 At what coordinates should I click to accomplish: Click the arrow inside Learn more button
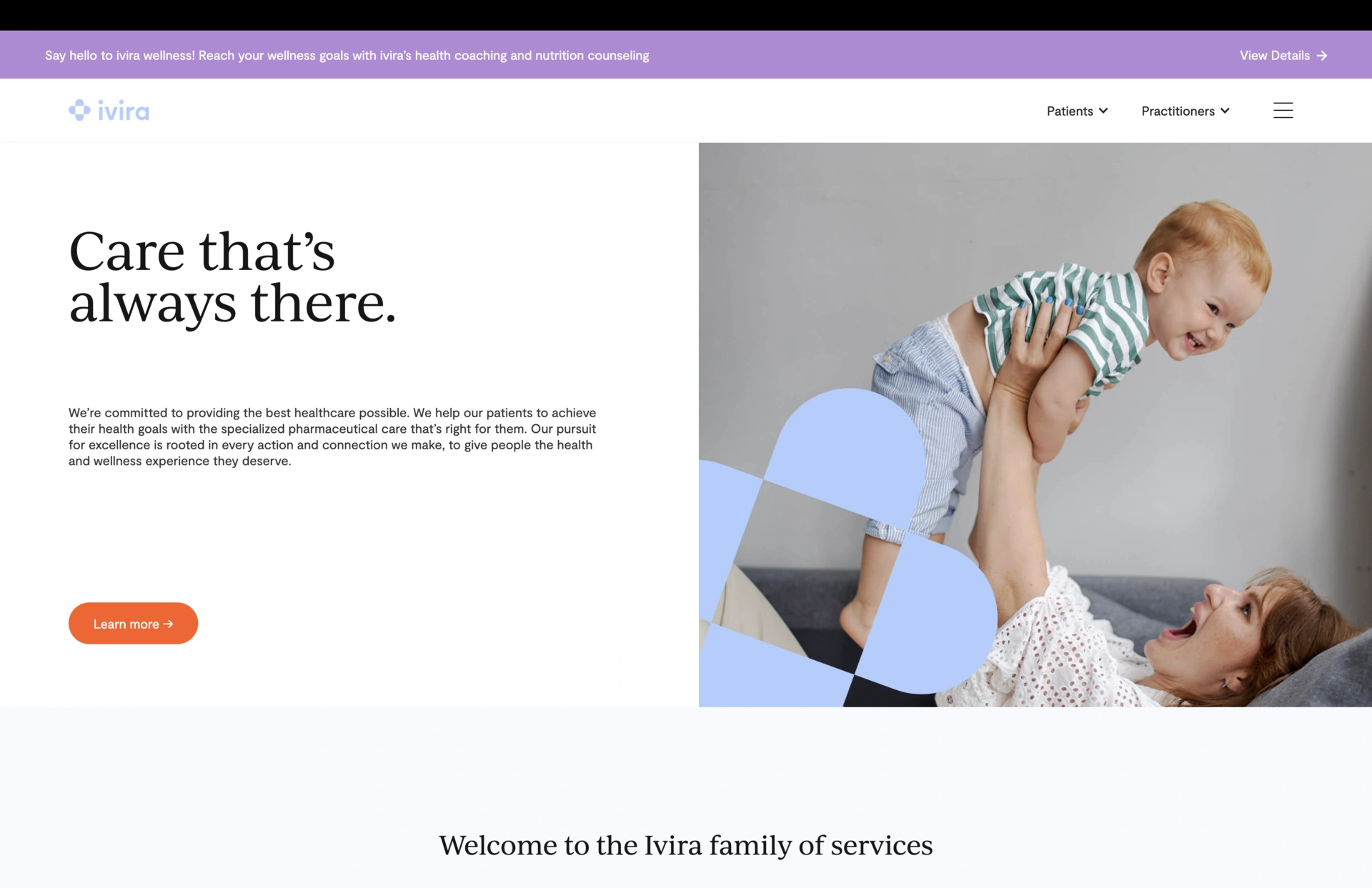[x=168, y=624]
